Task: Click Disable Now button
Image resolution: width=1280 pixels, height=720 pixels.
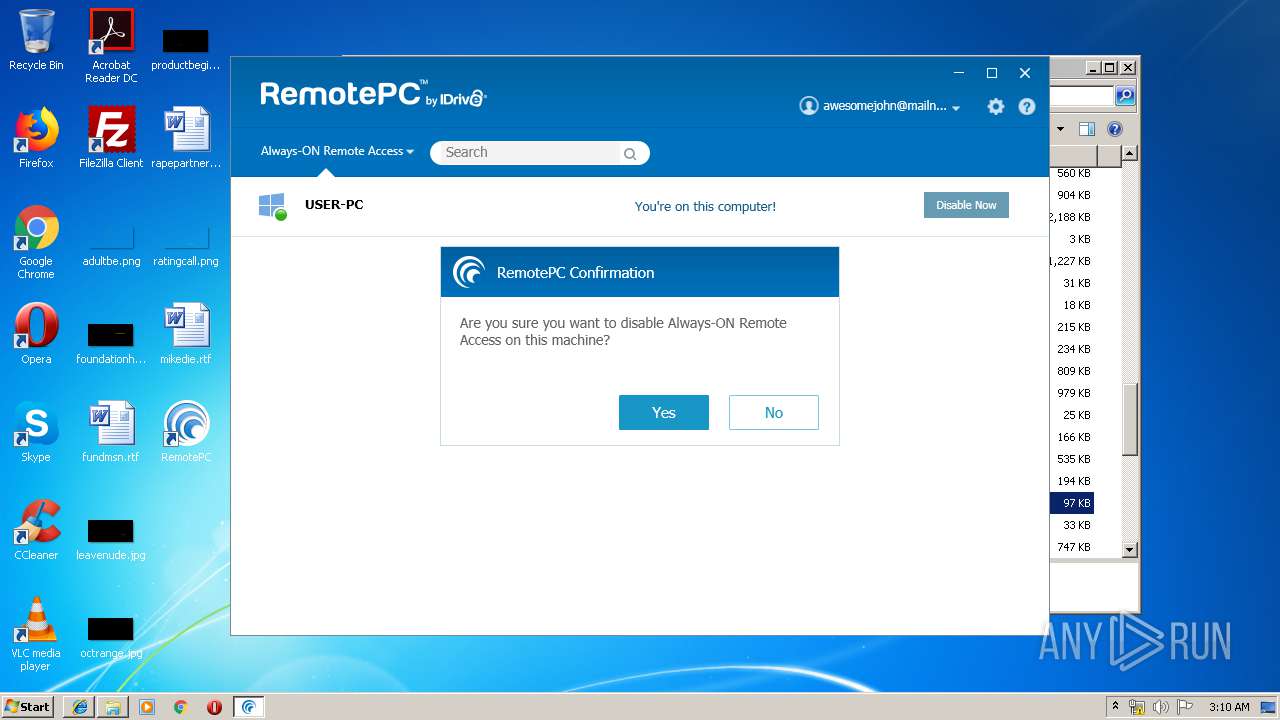Action: click(x=966, y=205)
